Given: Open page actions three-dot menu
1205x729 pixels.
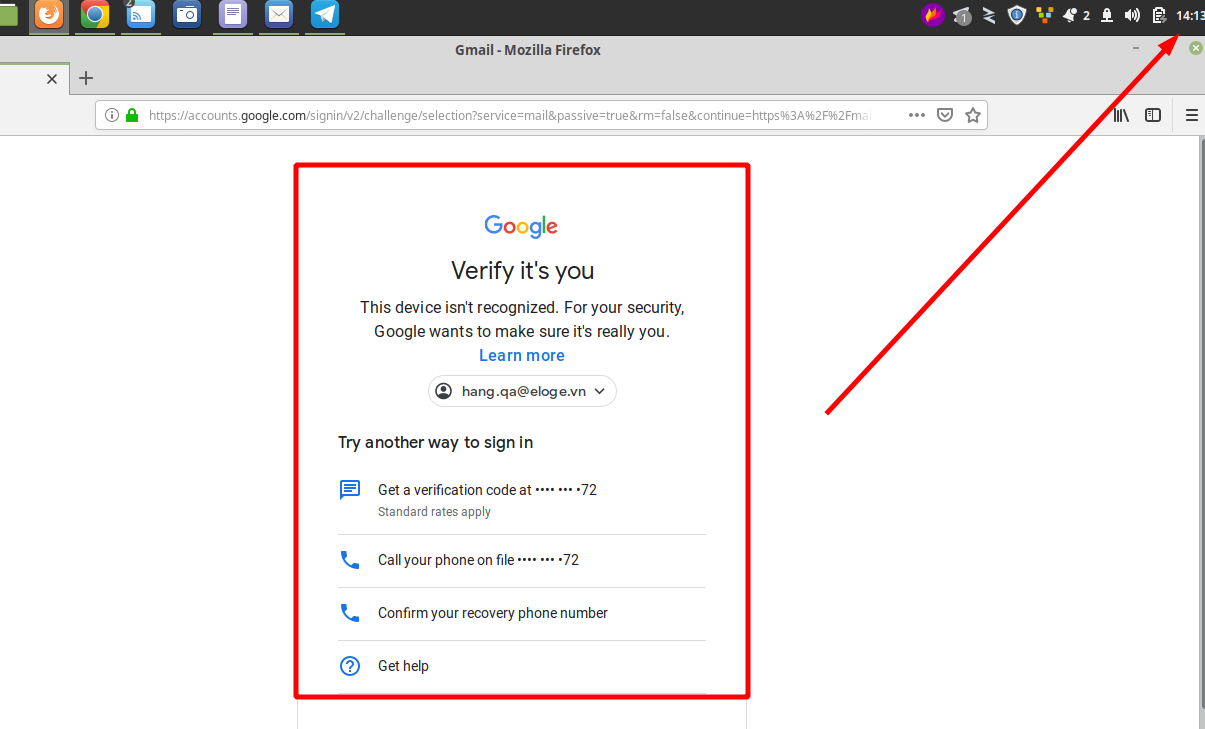Looking at the screenshot, I should click(917, 115).
